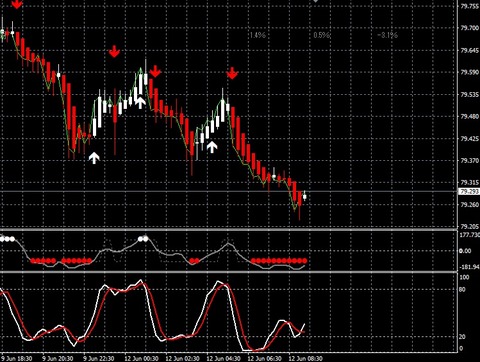Image resolution: width=480 pixels, height=362 pixels.
Task: Click the 79.205 price axis label
Action: pyautogui.click(x=470, y=227)
